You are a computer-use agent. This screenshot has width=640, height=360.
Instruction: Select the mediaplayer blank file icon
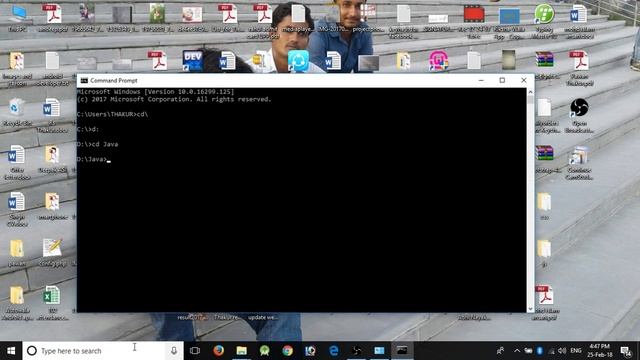pyautogui.click(x=298, y=18)
